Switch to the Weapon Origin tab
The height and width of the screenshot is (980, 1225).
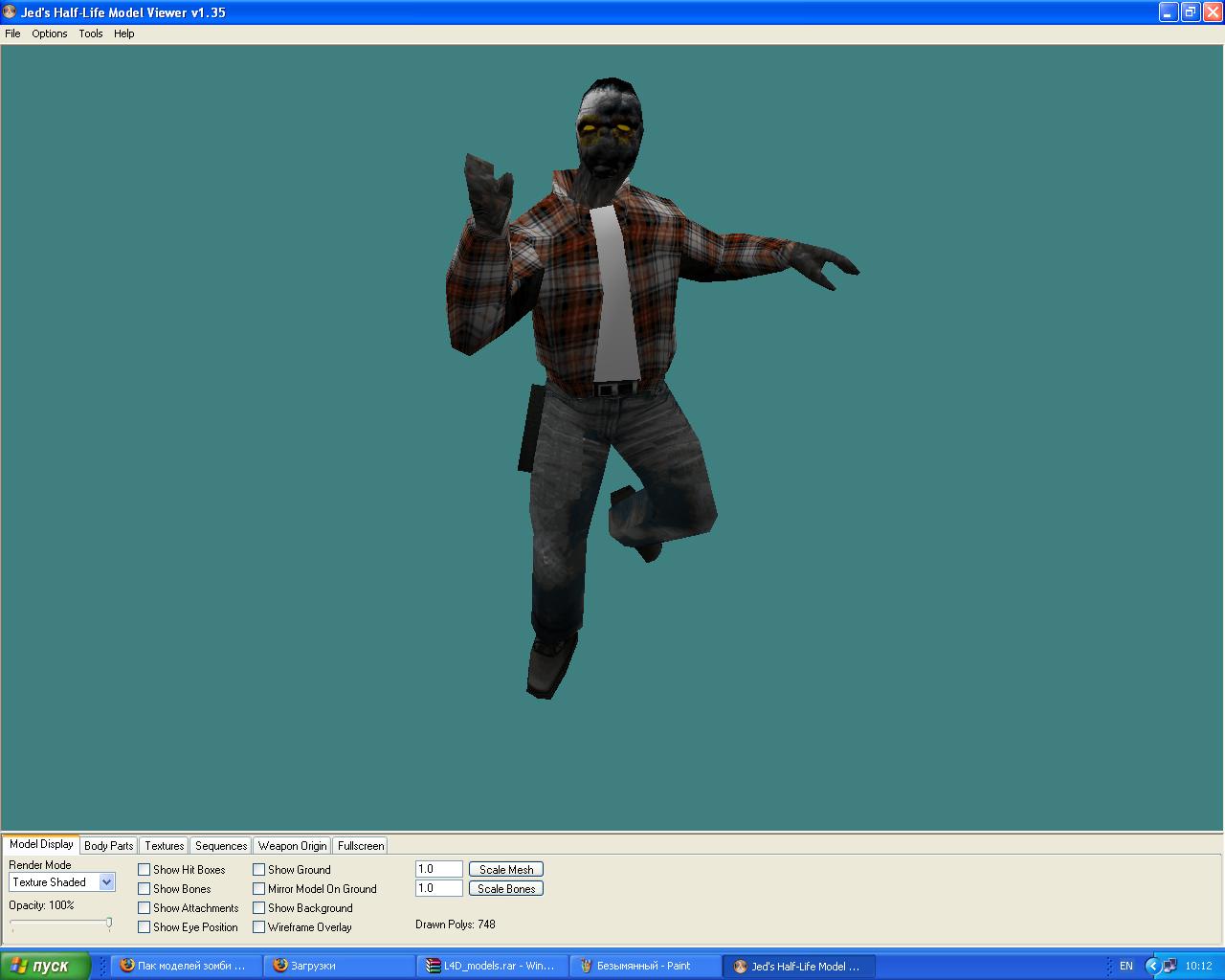pyautogui.click(x=292, y=846)
